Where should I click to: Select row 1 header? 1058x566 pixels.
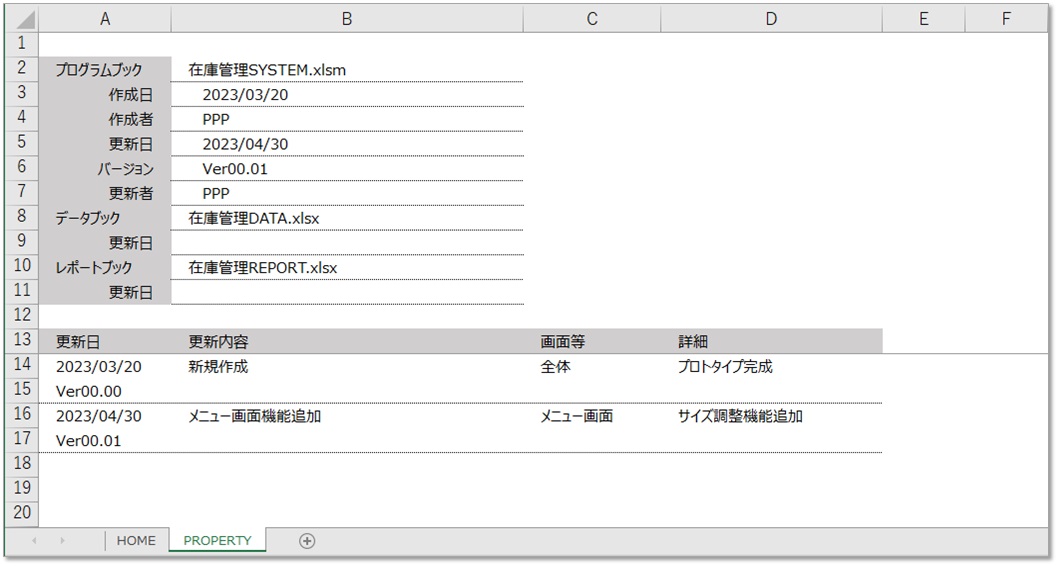coord(22,44)
